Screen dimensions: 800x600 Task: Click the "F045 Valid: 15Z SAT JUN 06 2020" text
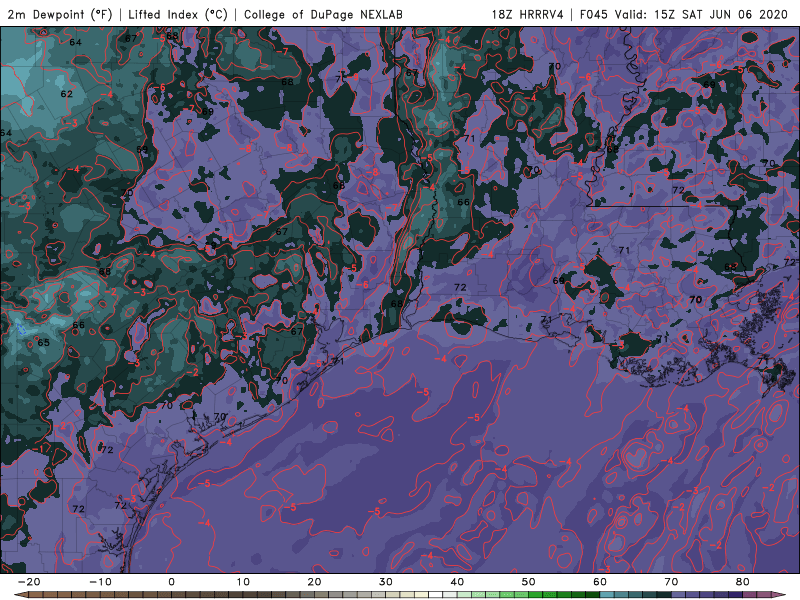tap(684, 14)
